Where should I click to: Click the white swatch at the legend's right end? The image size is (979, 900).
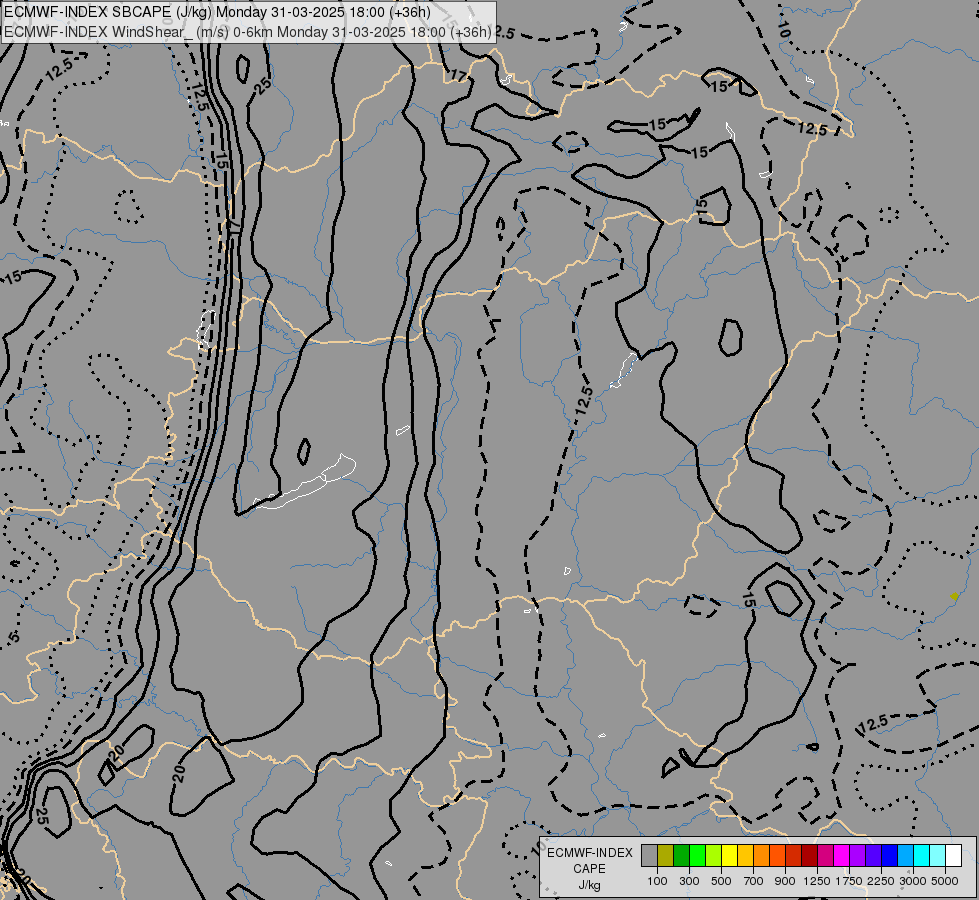953,855
